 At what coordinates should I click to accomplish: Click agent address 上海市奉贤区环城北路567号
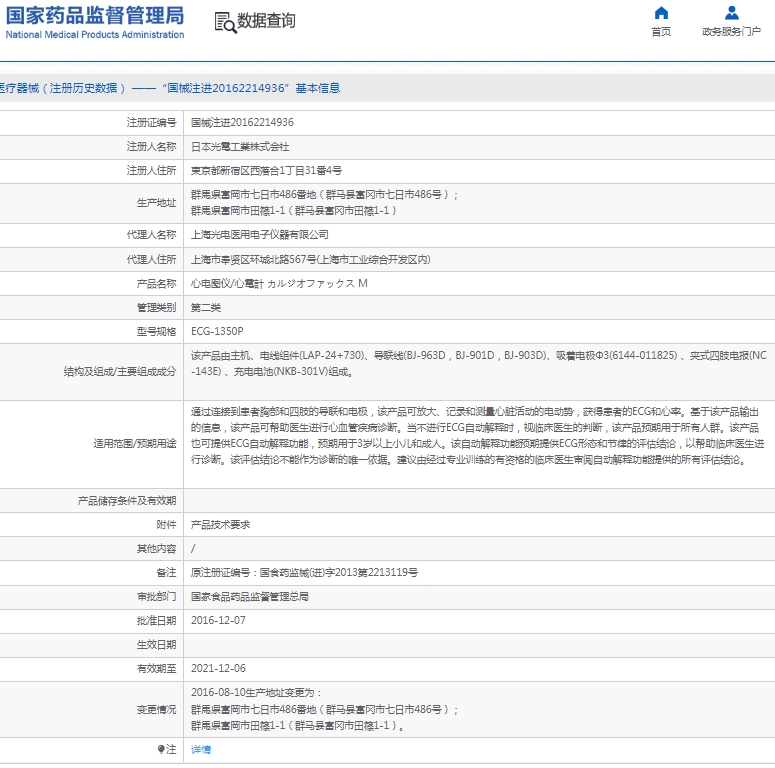click(310, 259)
